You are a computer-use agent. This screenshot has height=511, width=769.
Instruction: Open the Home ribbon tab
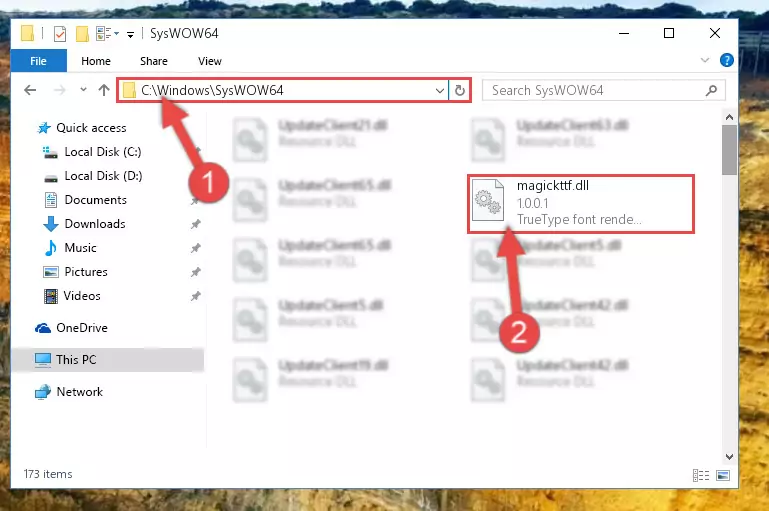96,61
